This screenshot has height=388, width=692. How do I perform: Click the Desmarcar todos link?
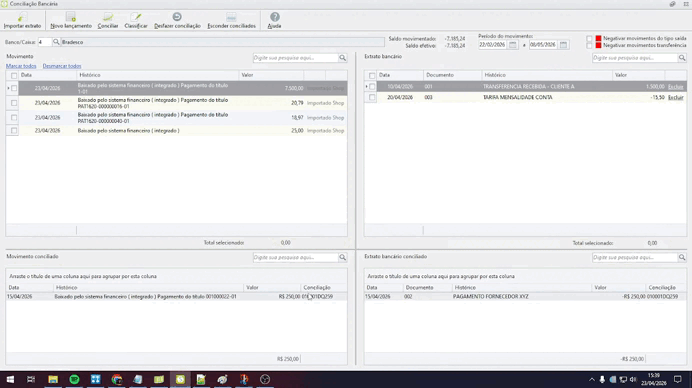click(62, 66)
